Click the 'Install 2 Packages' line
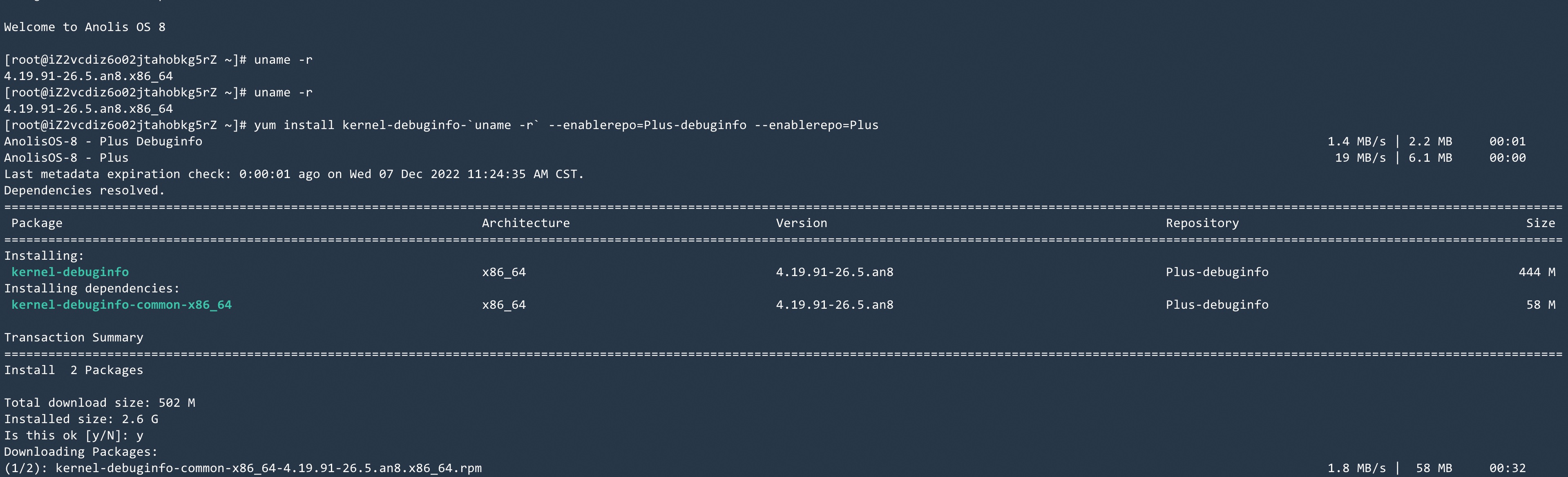 click(x=74, y=370)
